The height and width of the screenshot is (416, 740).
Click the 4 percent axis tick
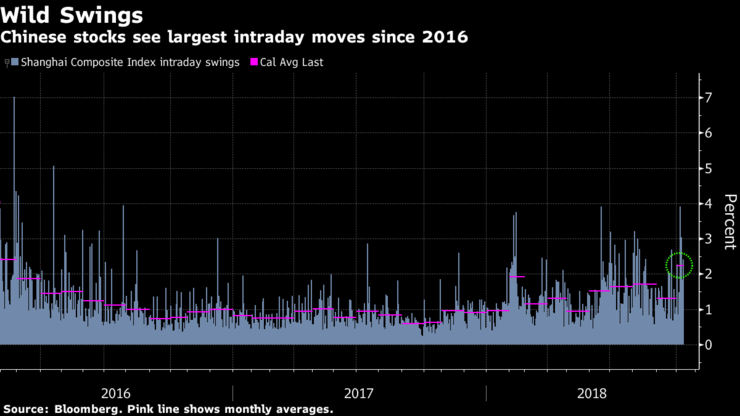point(708,204)
